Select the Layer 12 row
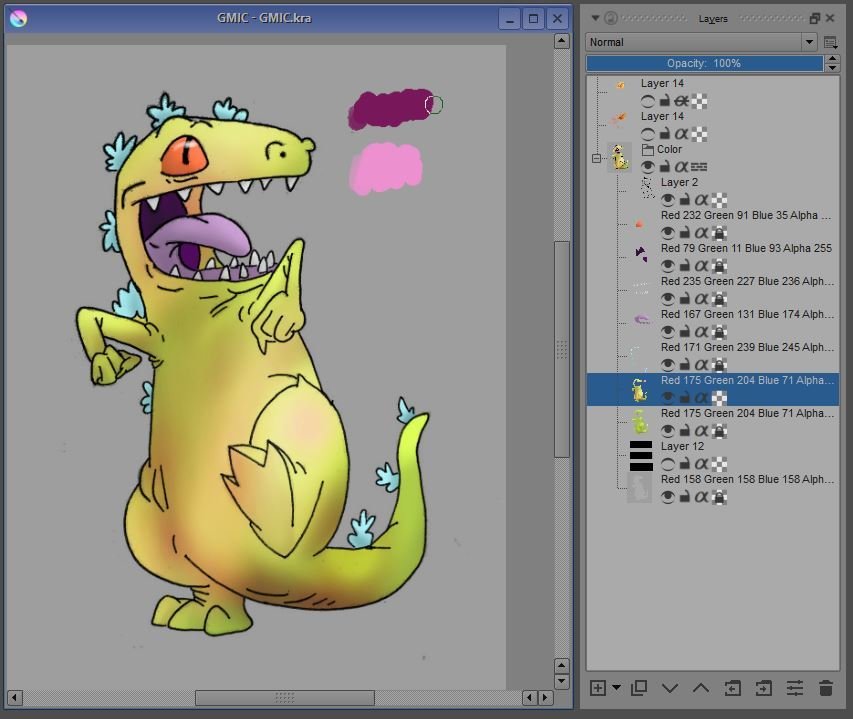853x719 pixels. pos(713,455)
